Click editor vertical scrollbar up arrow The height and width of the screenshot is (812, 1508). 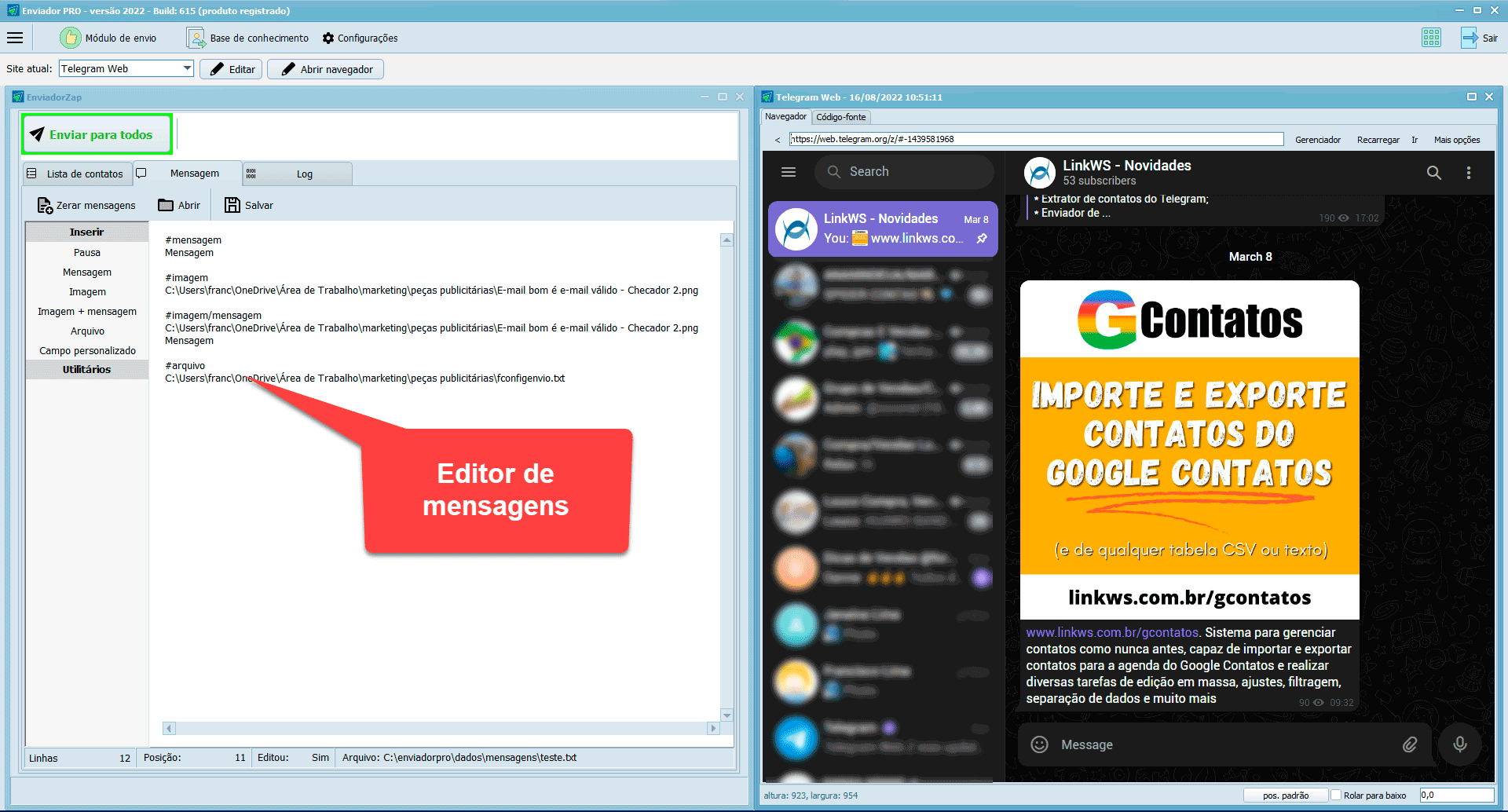tap(727, 240)
